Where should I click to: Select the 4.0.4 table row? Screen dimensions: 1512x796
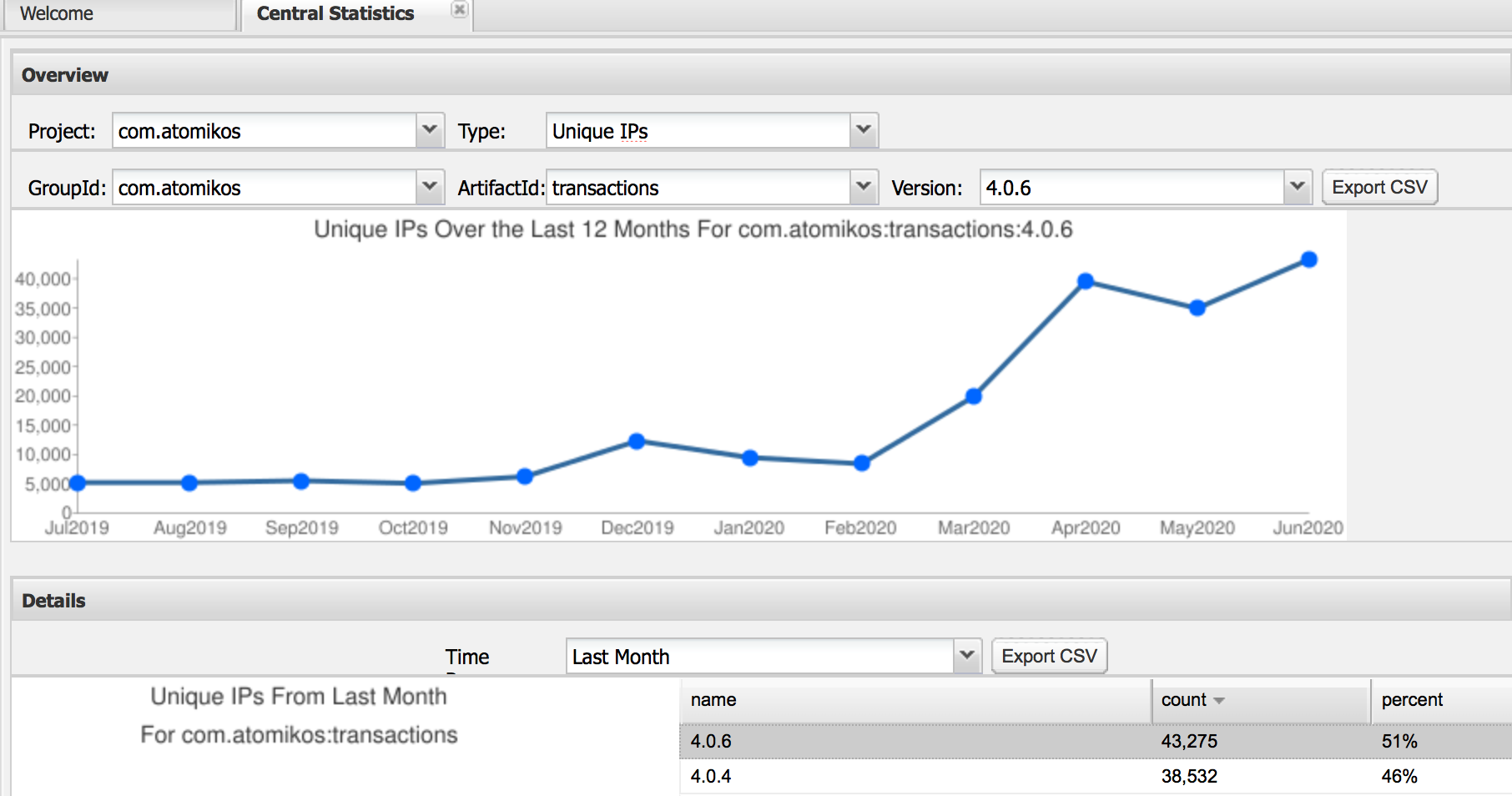coord(918,776)
